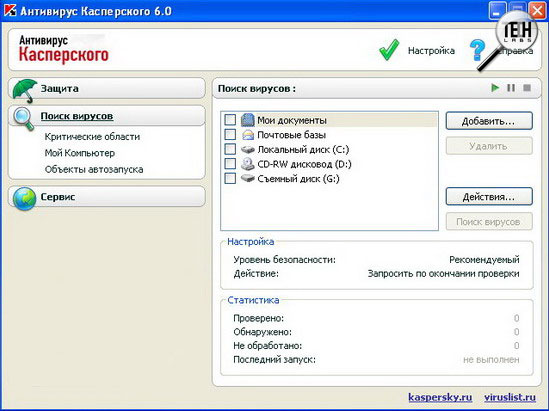Click the Съемный диск (G:) drive icon

248,179
